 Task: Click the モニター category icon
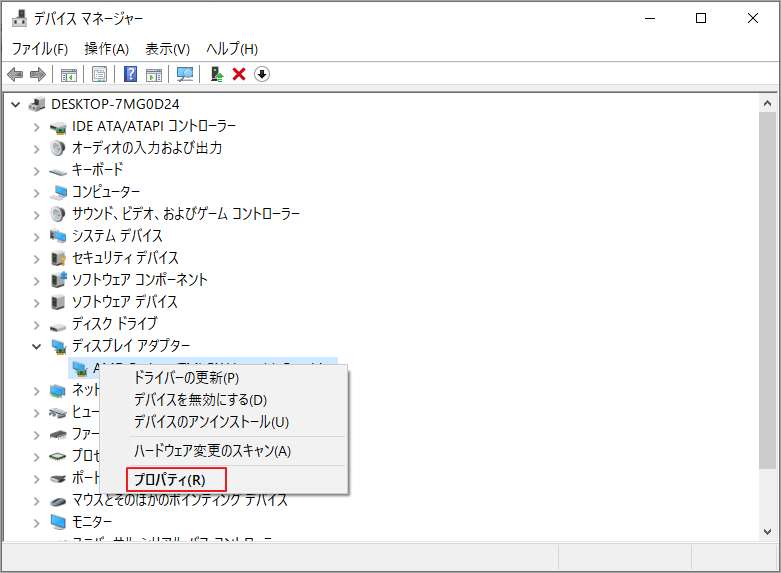pyautogui.click(x=58, y=522)
